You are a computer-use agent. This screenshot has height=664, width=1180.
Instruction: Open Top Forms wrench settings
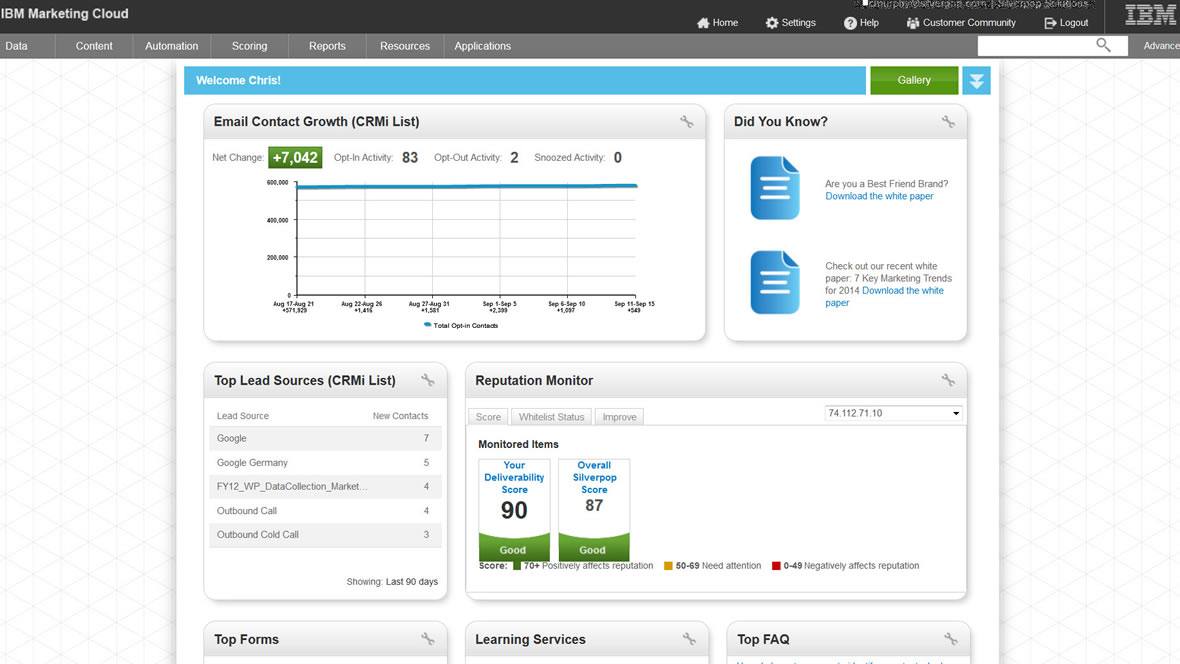pyautogui.click(x=427, y=639)
